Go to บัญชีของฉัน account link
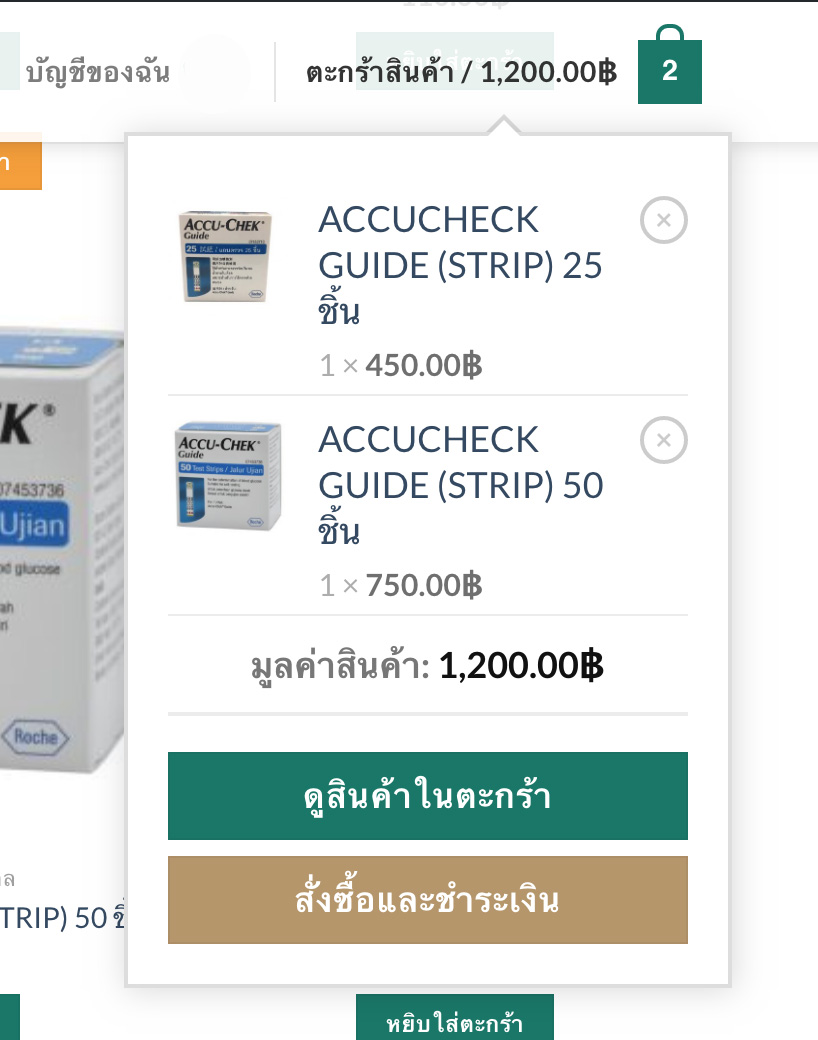 tap(98, 72)
